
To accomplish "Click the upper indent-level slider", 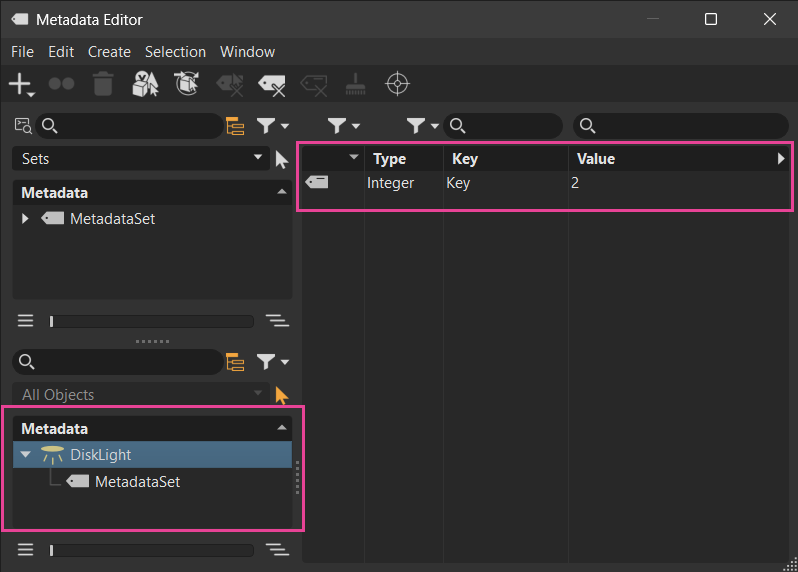I will point(151,321).
